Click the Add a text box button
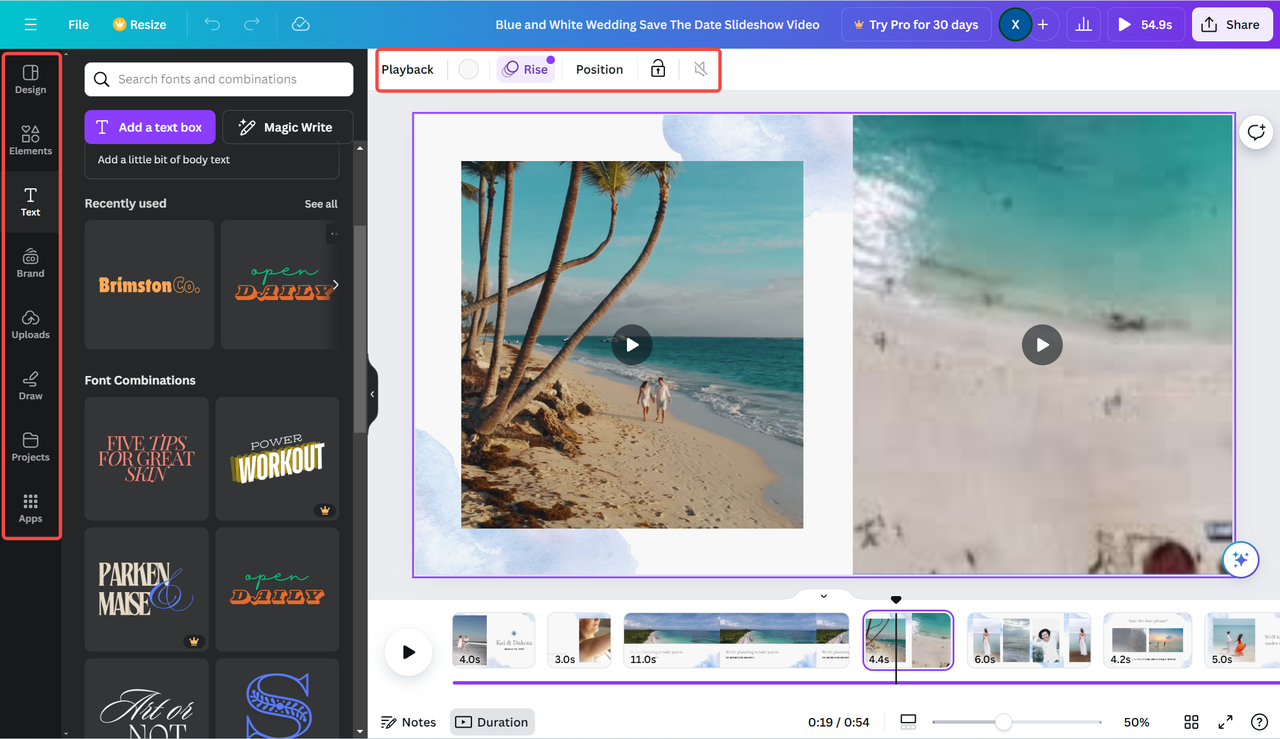The width and height of the screenshot is (1280, 739). coord(149,126)
